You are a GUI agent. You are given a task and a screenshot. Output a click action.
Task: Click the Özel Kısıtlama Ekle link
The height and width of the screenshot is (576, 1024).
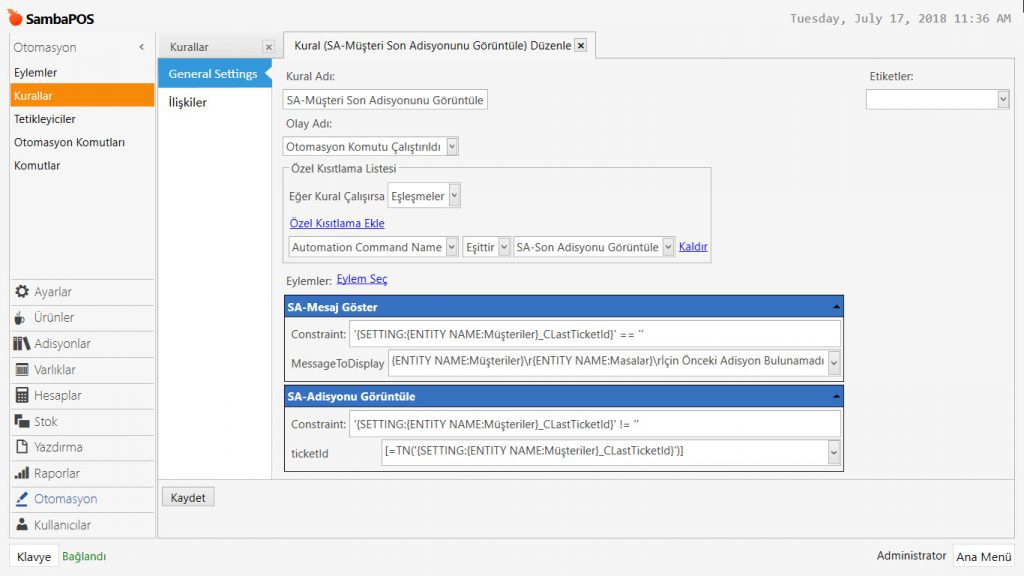337,223
